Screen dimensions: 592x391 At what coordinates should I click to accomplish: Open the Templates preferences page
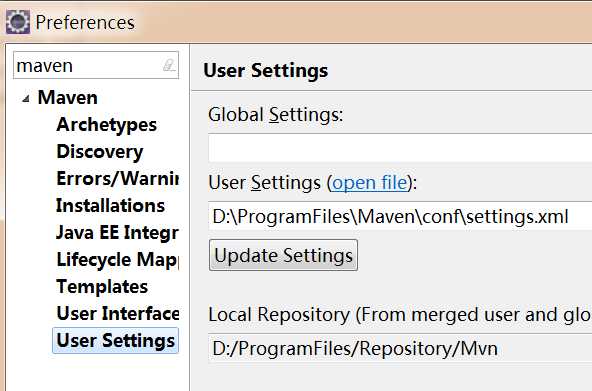pos(102,286)
